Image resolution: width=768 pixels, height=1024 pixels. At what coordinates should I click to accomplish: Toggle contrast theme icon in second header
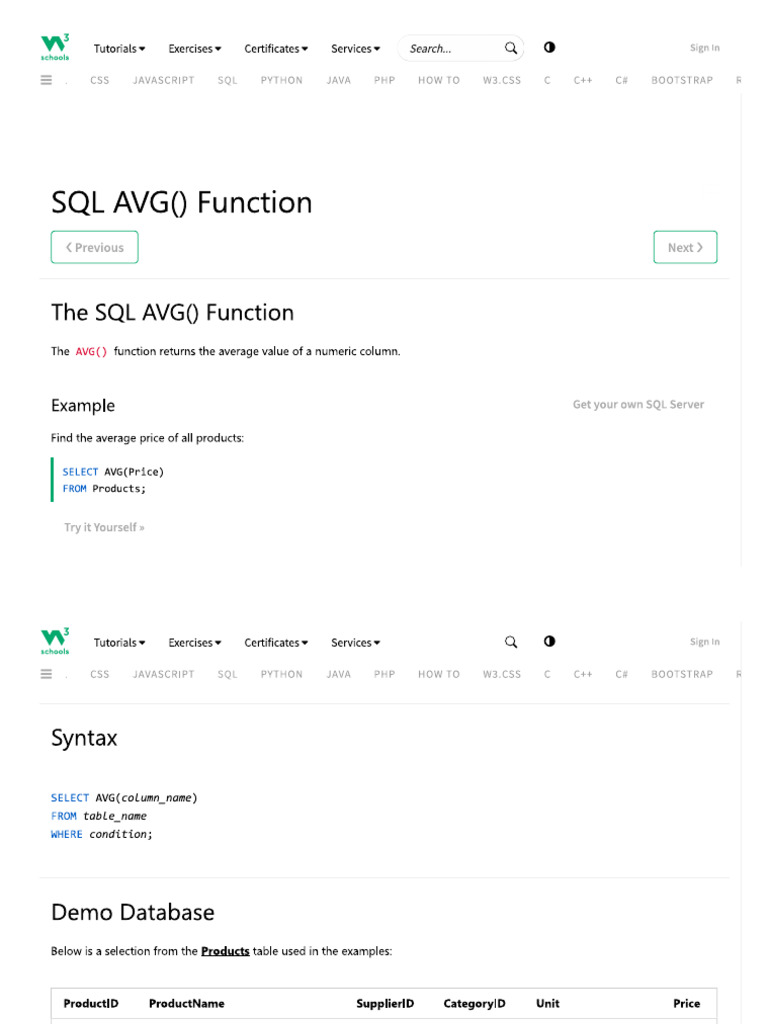pyautogui.click(x=549, y=642)
